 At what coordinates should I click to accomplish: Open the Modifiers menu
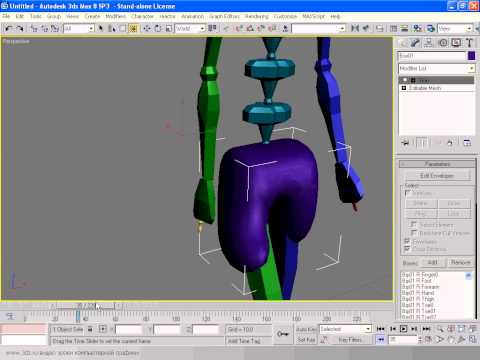115,16
